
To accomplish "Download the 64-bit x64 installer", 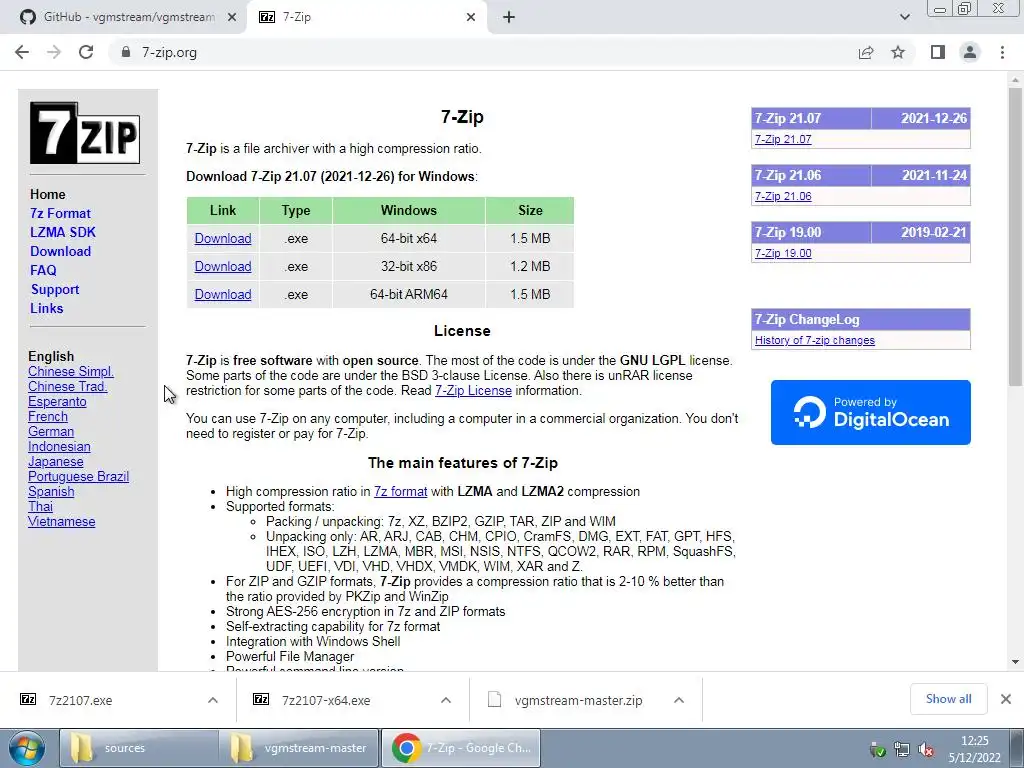I will coord(223,238).
